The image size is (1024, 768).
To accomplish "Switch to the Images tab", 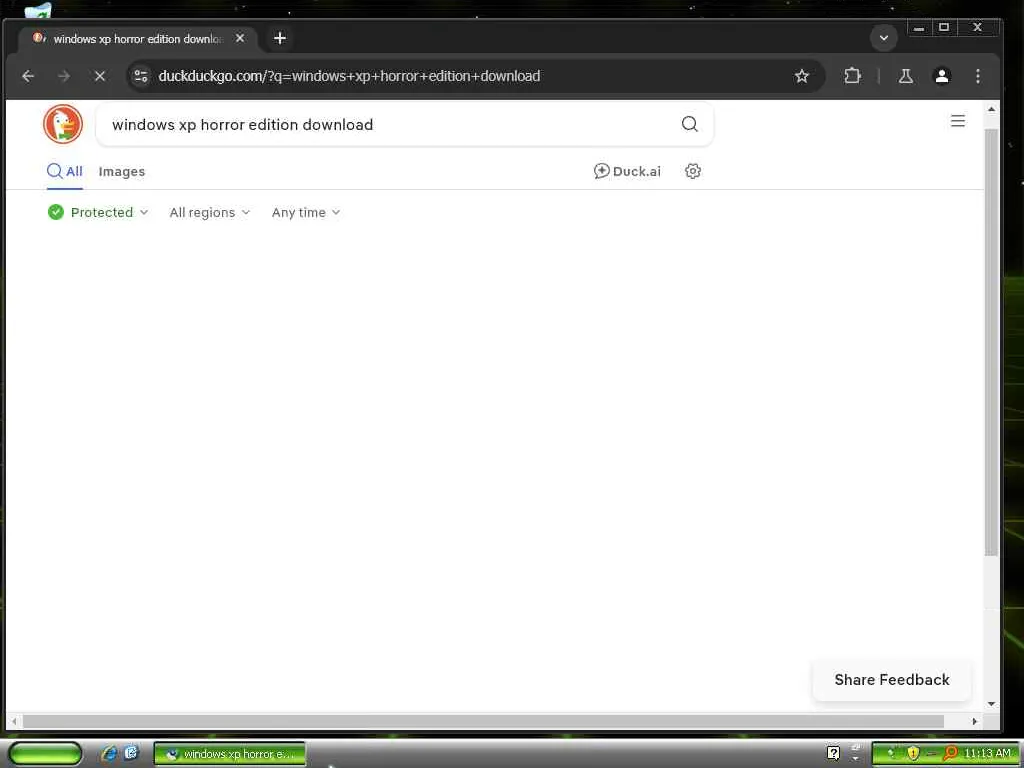I will click(122, 172).
